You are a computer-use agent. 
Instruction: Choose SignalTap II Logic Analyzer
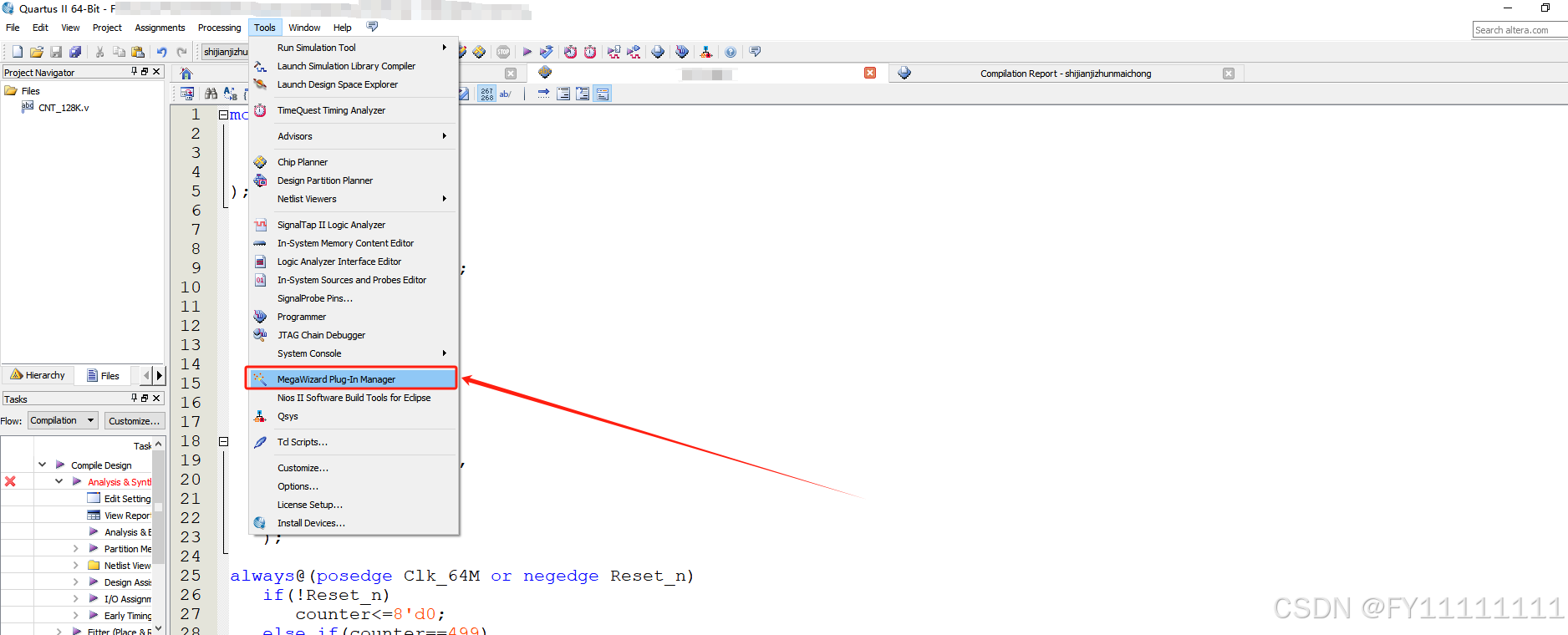[354, 225]
